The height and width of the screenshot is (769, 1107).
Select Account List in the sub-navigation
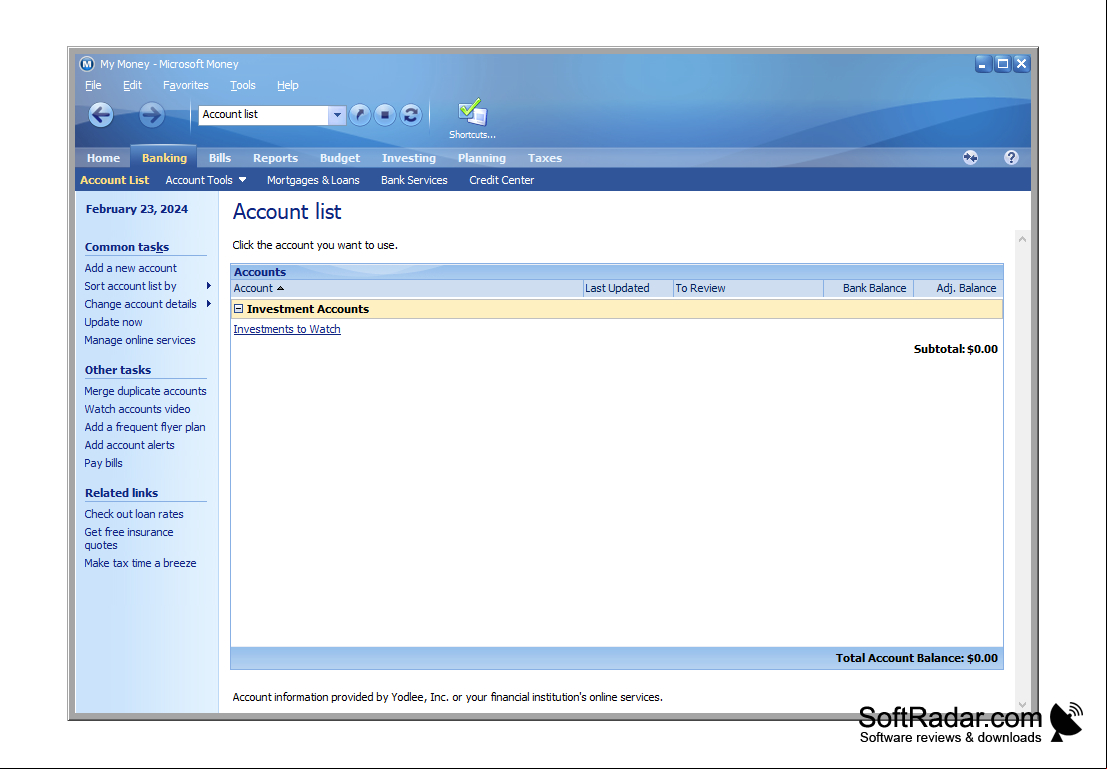pos(114,180)
